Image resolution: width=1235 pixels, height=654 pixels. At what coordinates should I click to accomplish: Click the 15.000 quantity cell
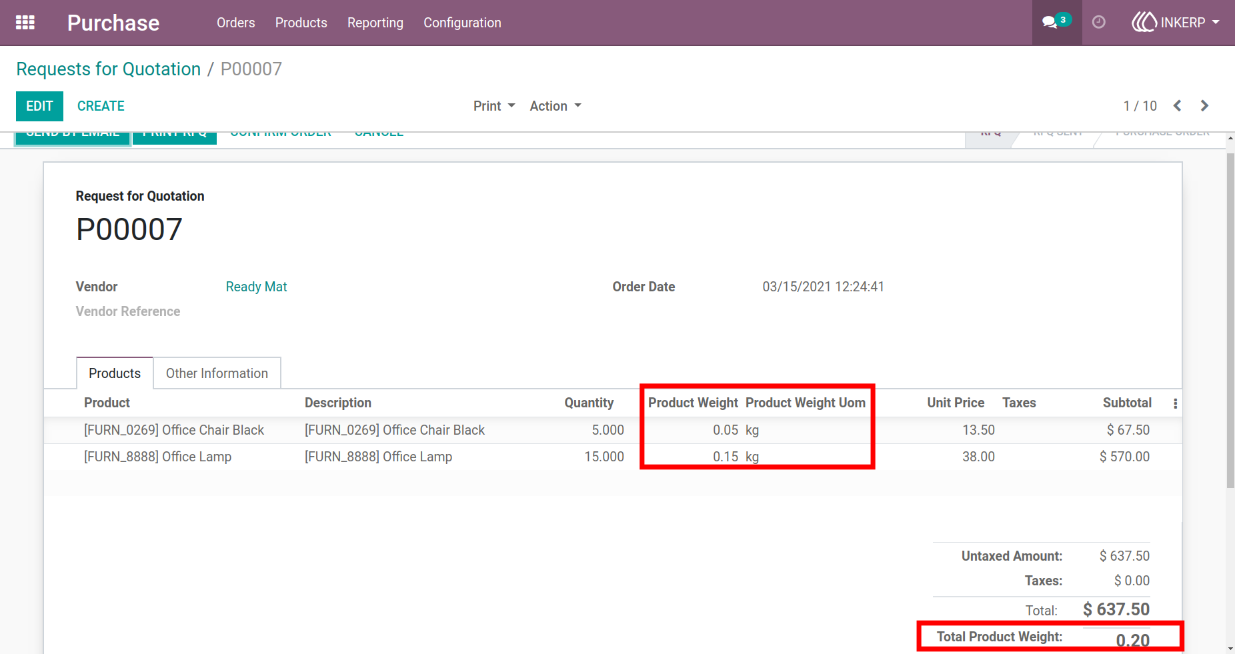pos(603,457)
